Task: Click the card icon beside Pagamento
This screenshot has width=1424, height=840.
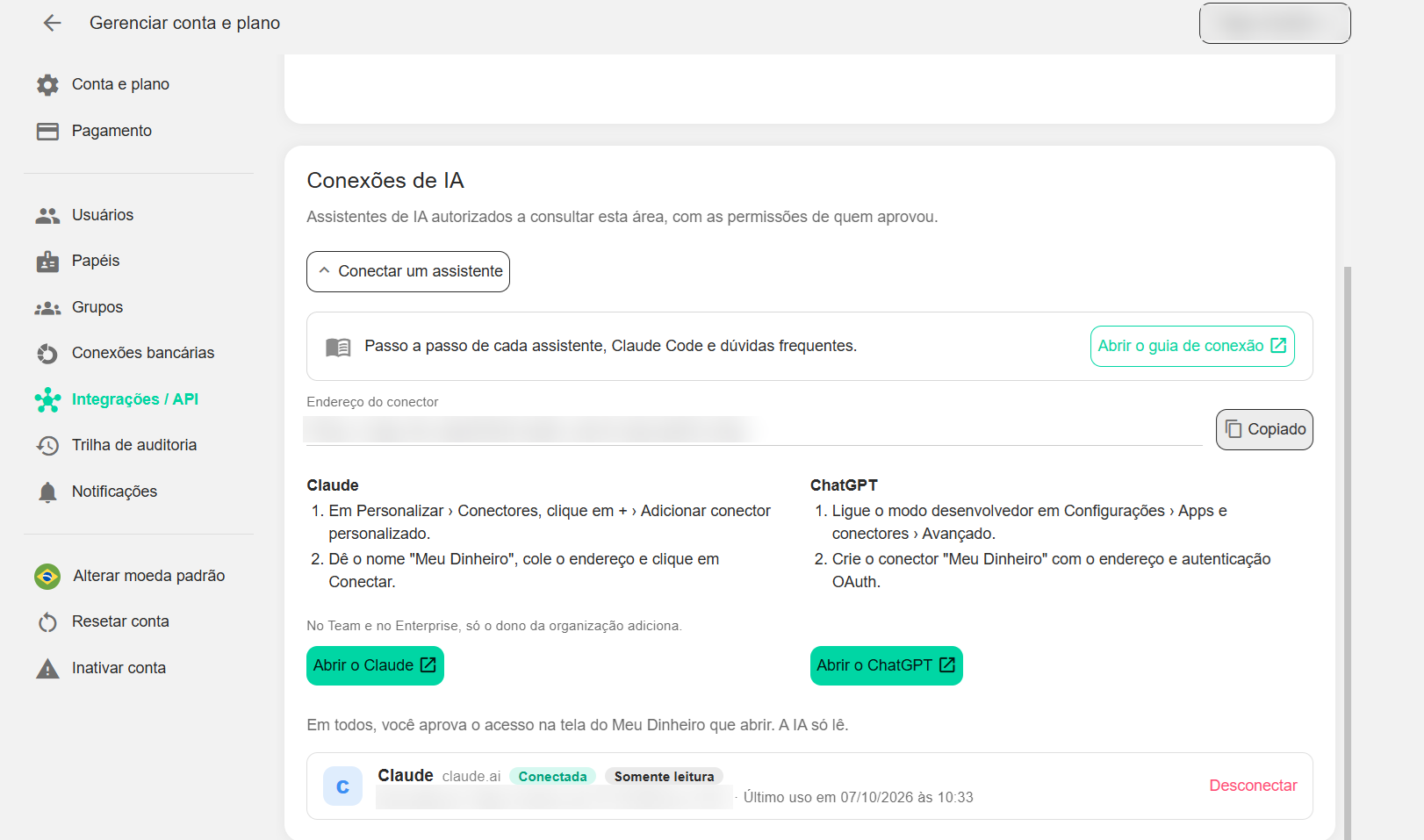Action: point(47,132)
